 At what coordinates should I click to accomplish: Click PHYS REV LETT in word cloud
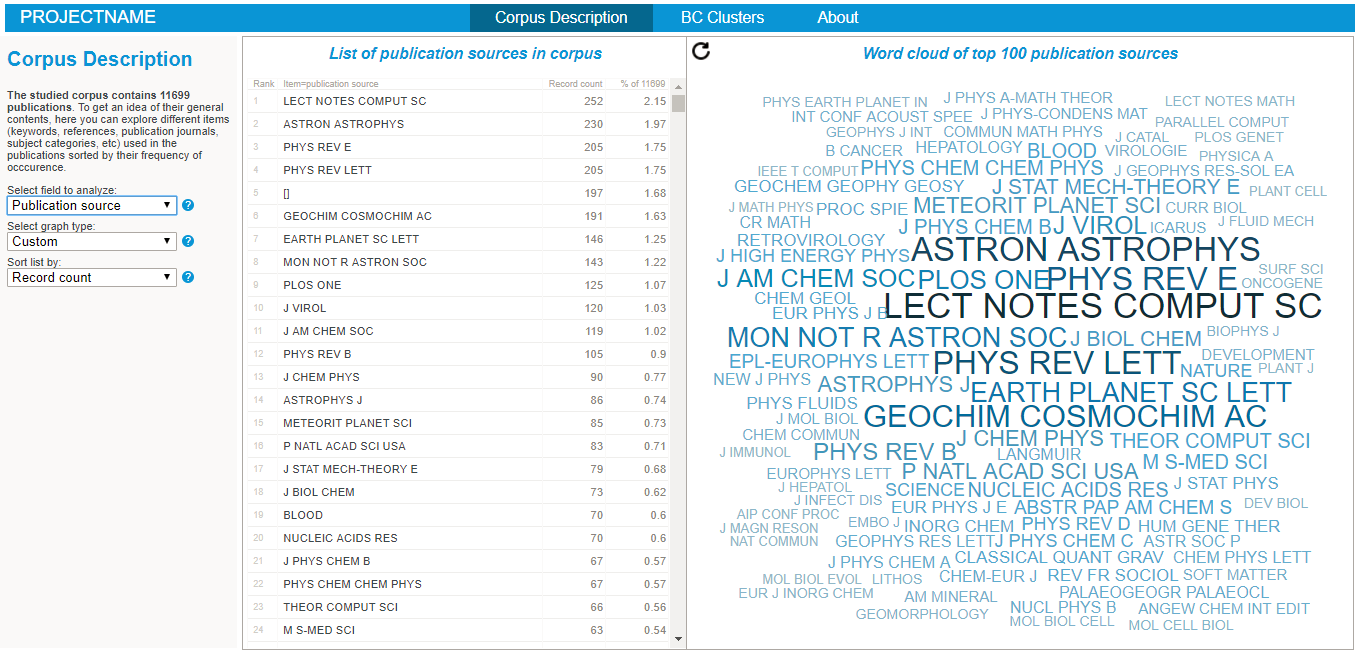[x=1056, y=362]
